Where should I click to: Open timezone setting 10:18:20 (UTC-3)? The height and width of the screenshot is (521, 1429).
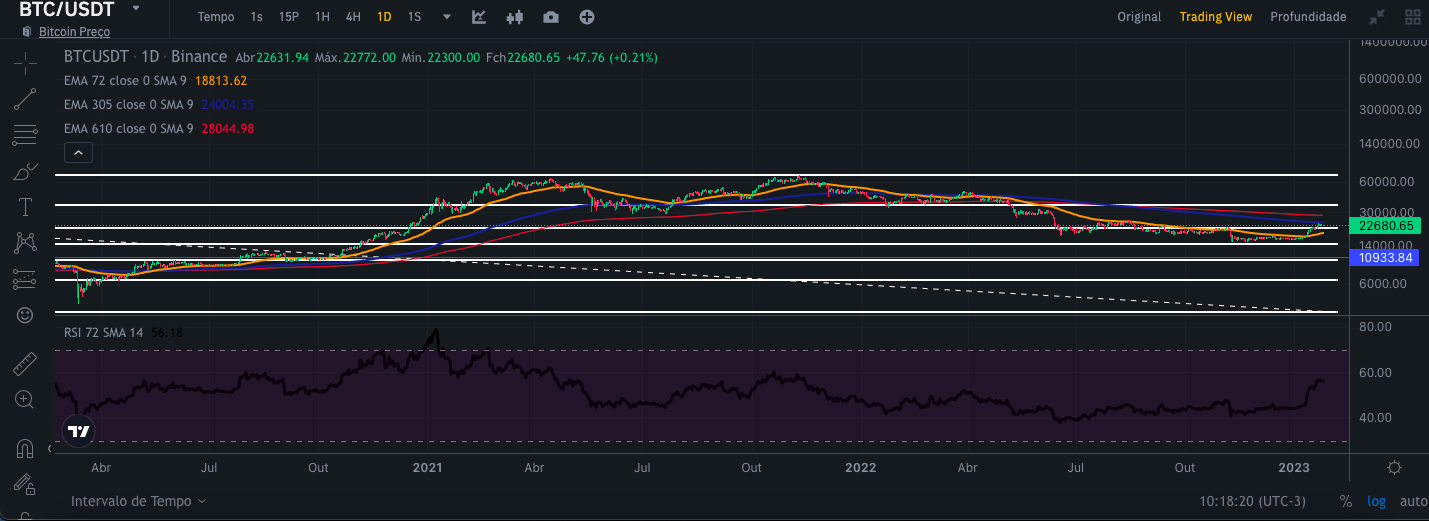tap(1253, 501)
